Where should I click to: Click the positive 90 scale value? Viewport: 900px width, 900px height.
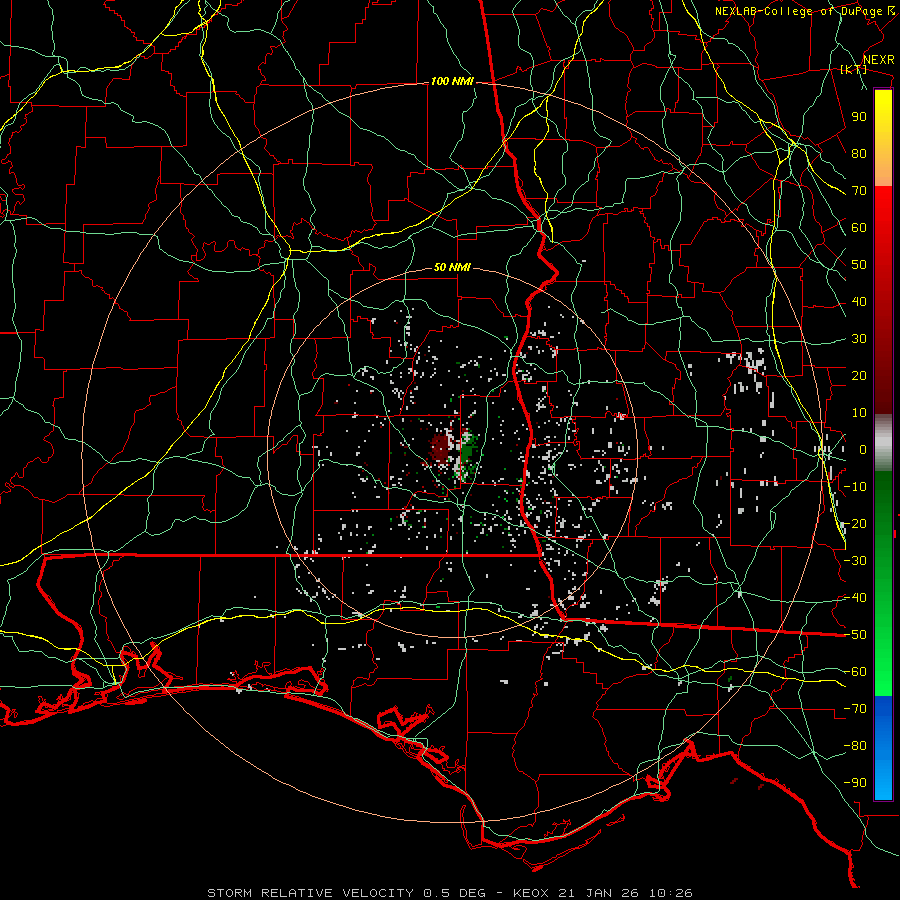(859, 117)
